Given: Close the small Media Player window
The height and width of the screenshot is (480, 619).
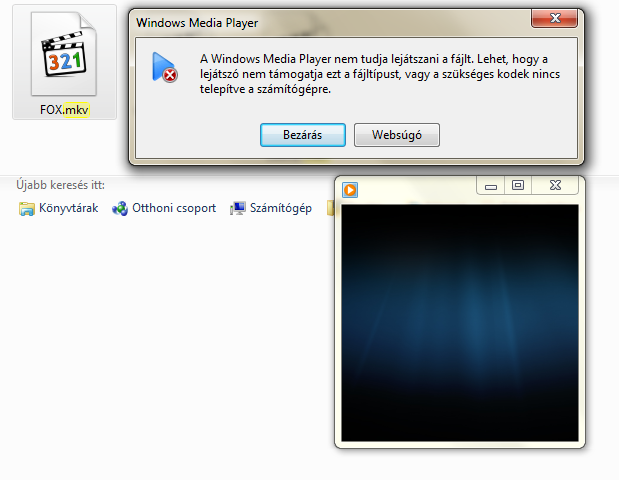Looking at the screenshot, I should coord(555,186).
